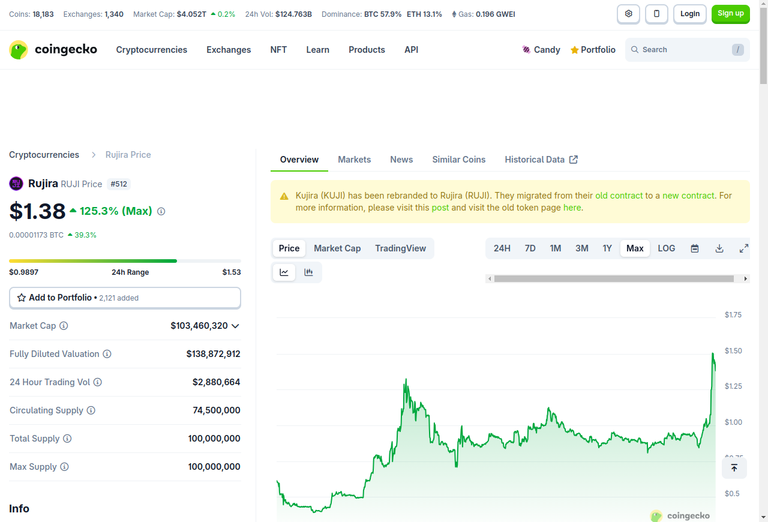
Task: Select the 1Y time range
Action: (607, 248)
